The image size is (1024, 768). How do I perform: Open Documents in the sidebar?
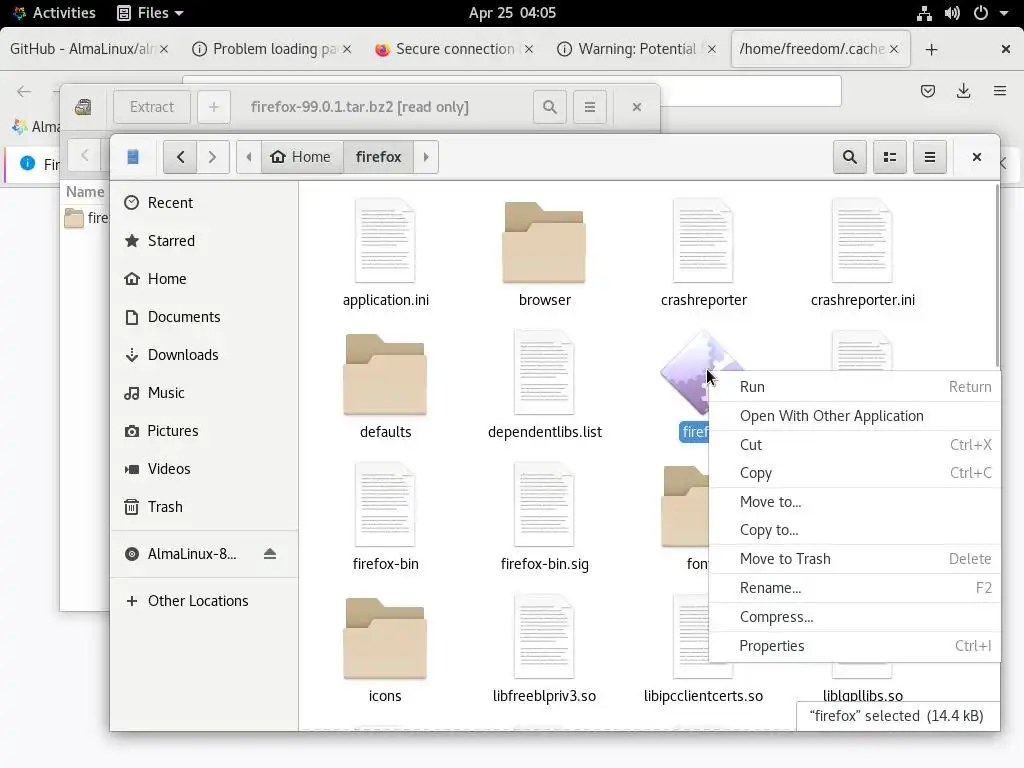[x=204, y=317]
